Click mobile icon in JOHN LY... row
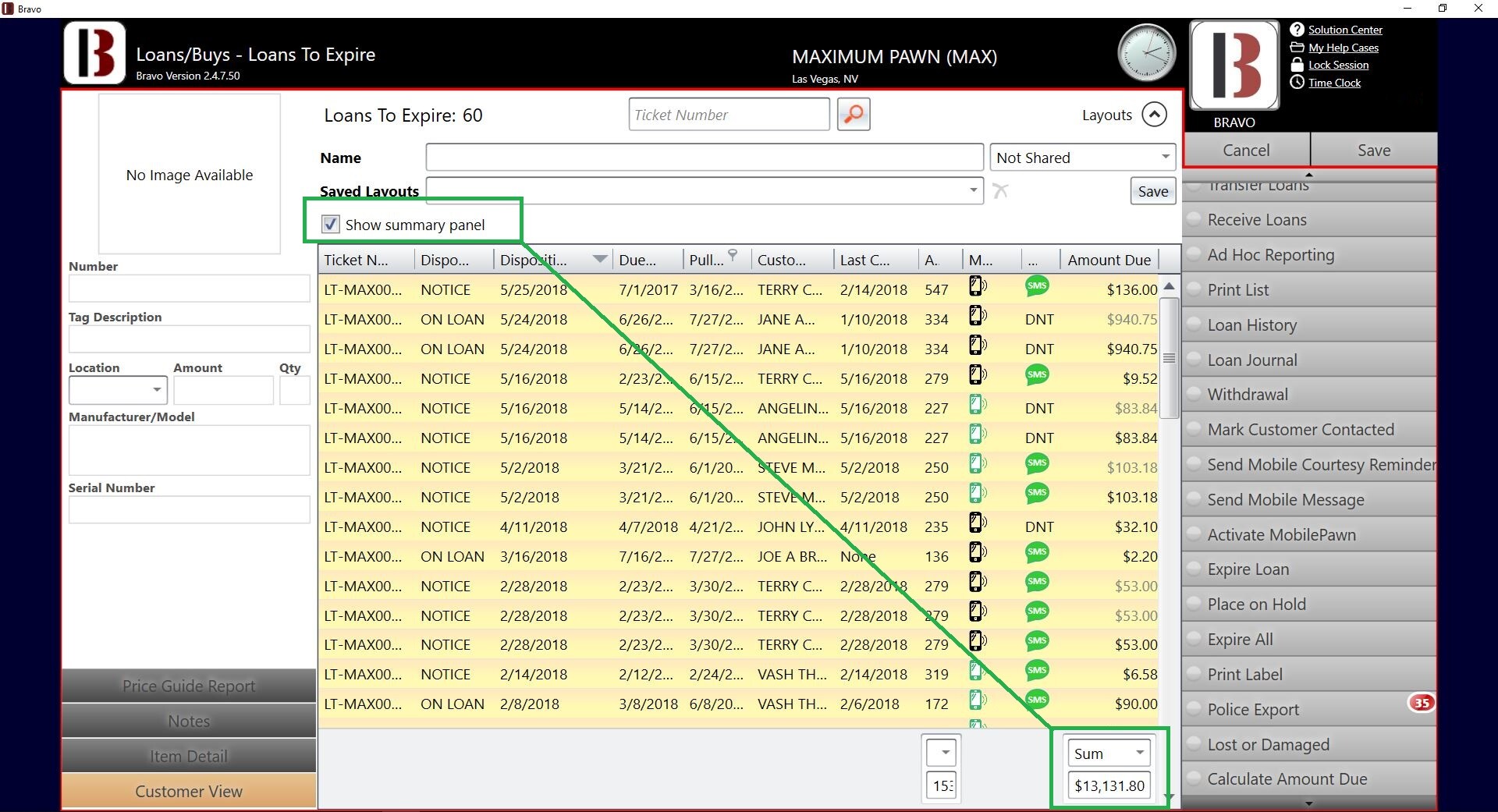 click(x=978, y=523)
